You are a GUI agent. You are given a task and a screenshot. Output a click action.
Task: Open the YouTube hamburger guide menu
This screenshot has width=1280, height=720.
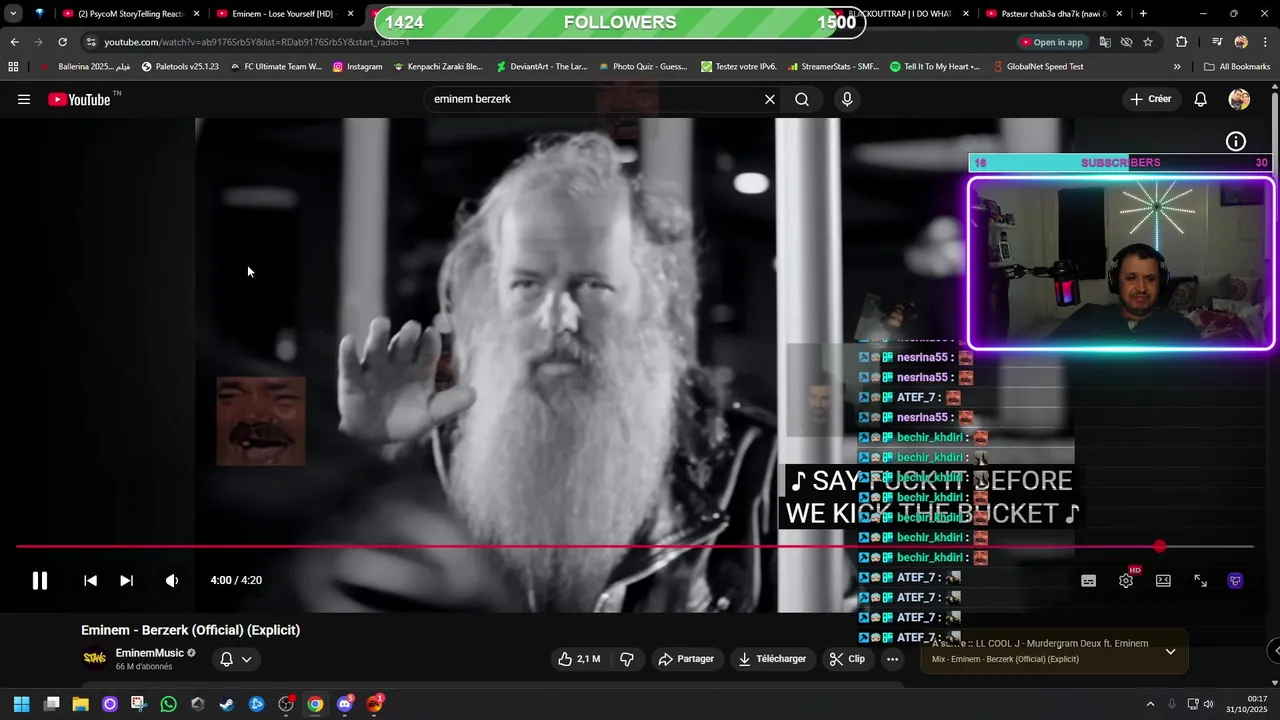[24, 99]
